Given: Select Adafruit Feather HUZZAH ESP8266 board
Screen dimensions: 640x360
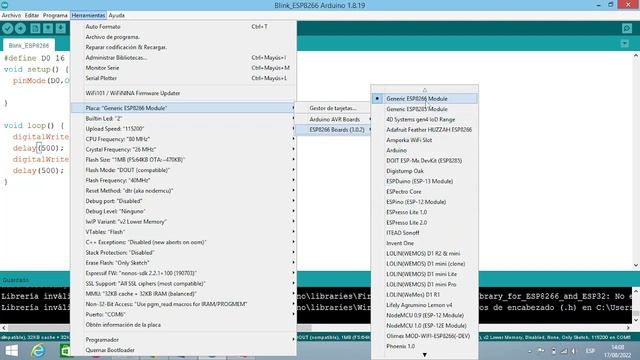Looking at the screenshot, I should click(424, 129).
